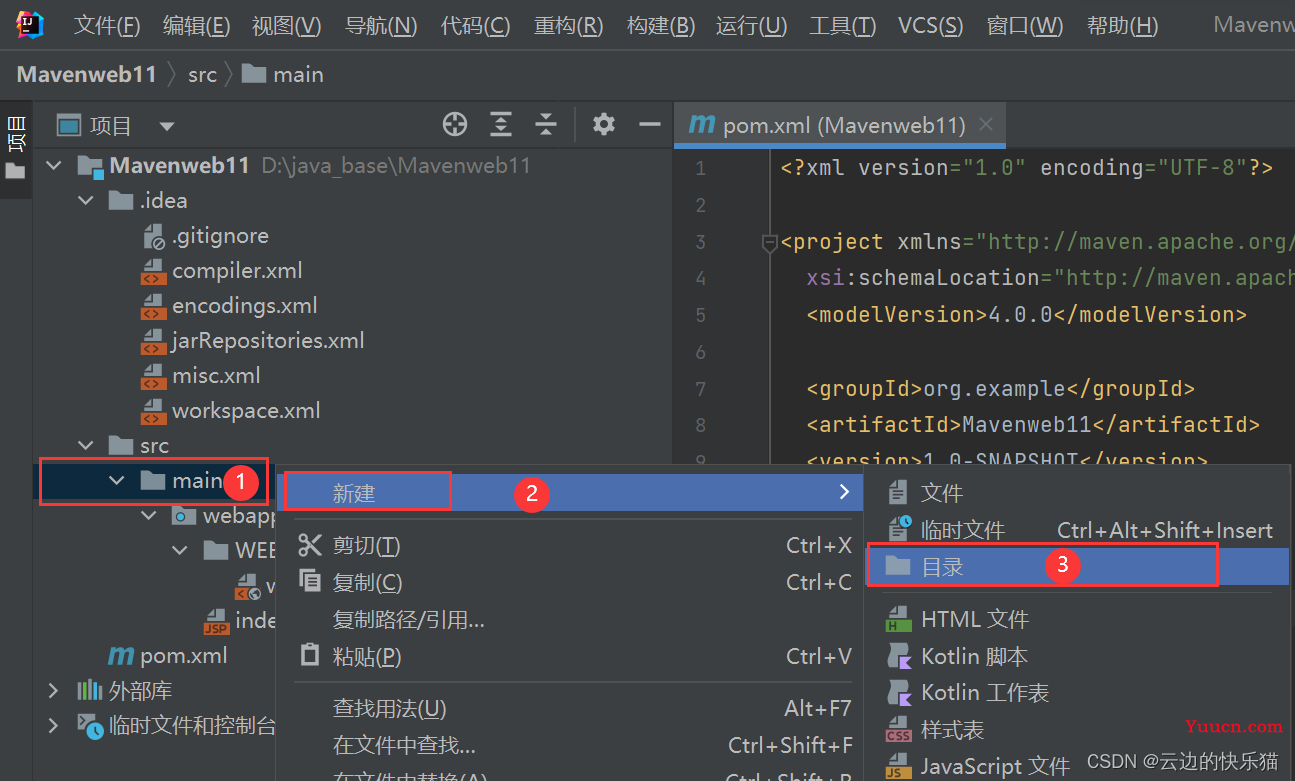Select Kotlin 工作表 in submenu
The height and width of the screenshot is (781, 1295).
click(x=1077, y=693)
